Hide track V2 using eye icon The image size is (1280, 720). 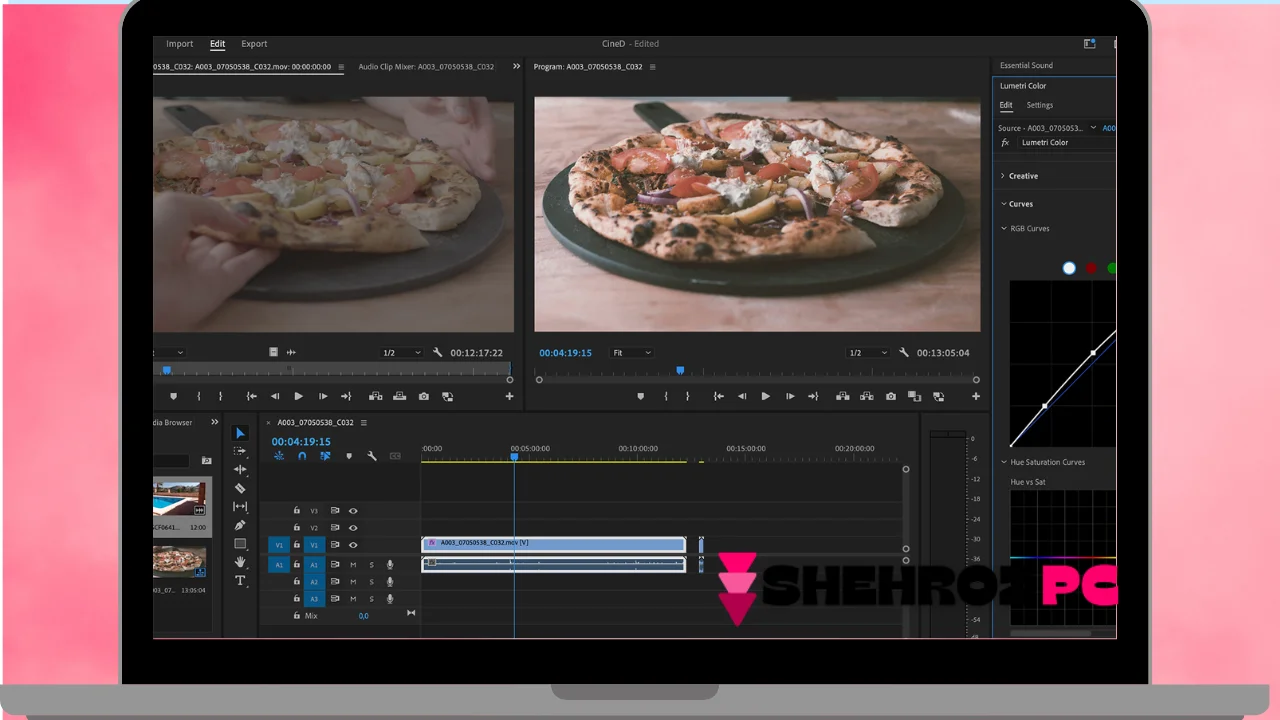click(353, 528)
